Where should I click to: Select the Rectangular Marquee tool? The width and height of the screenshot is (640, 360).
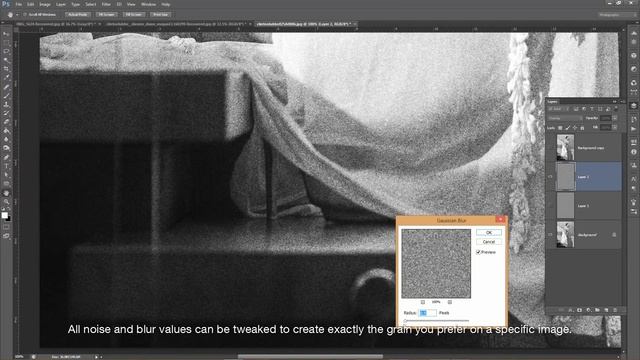6,43
